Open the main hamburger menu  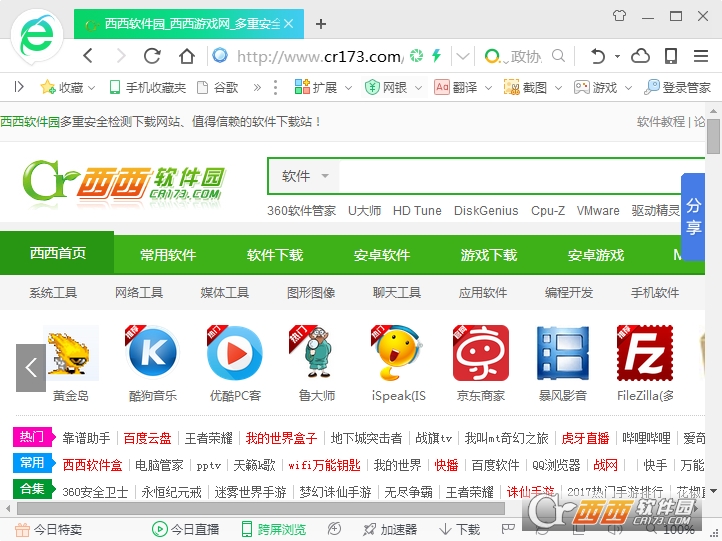click(701, 56)
